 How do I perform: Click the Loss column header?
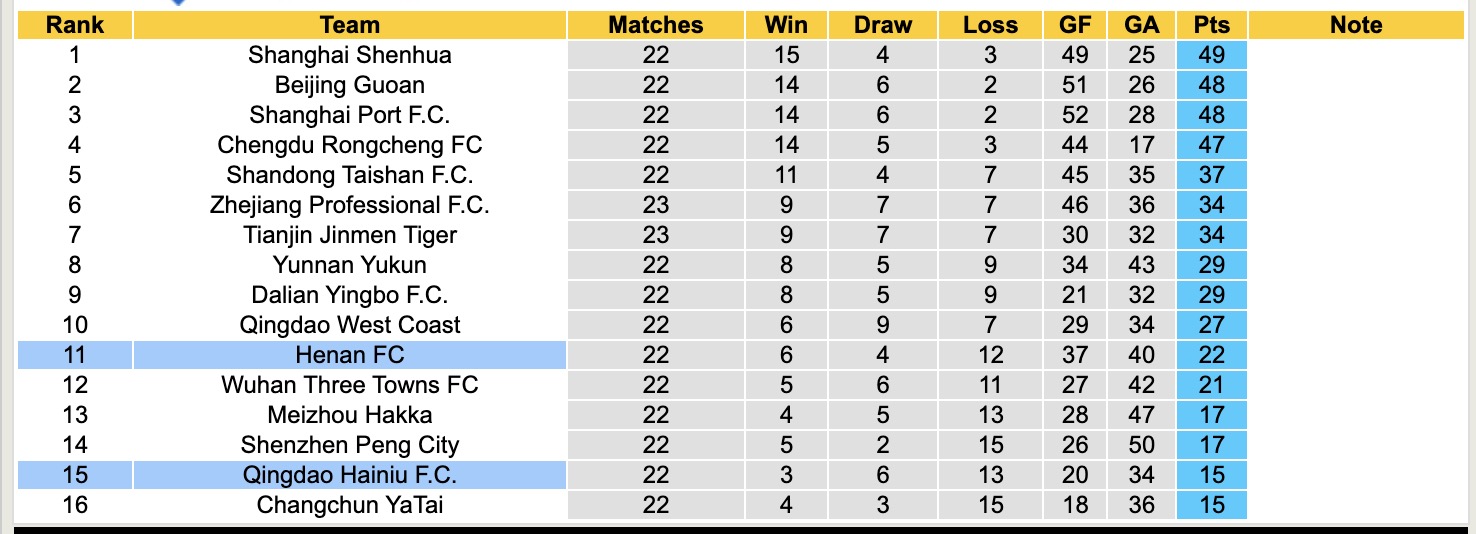[990, 25]
